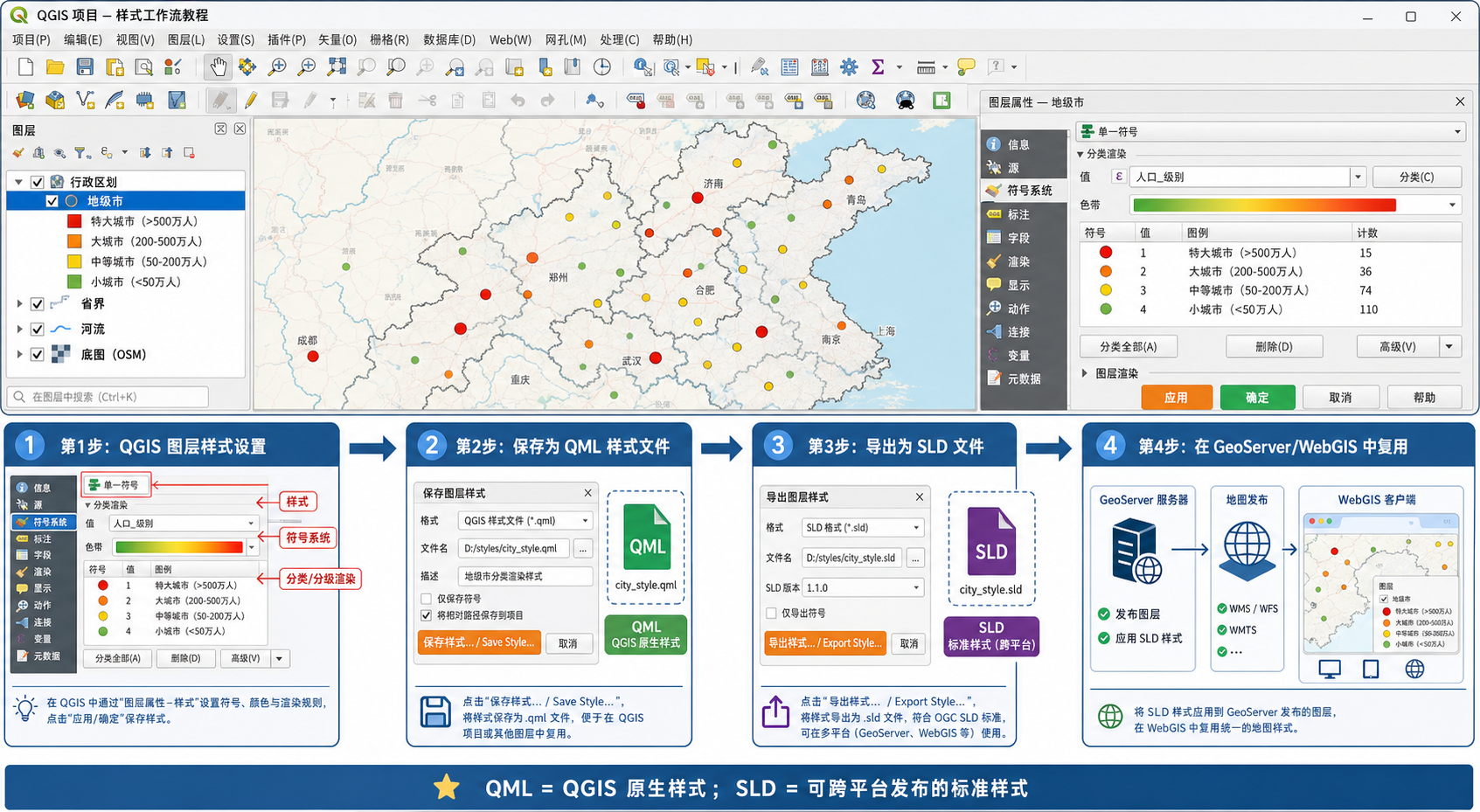
Task: Click Remove Layer icon in Layers panel
Action: [189, 153]
